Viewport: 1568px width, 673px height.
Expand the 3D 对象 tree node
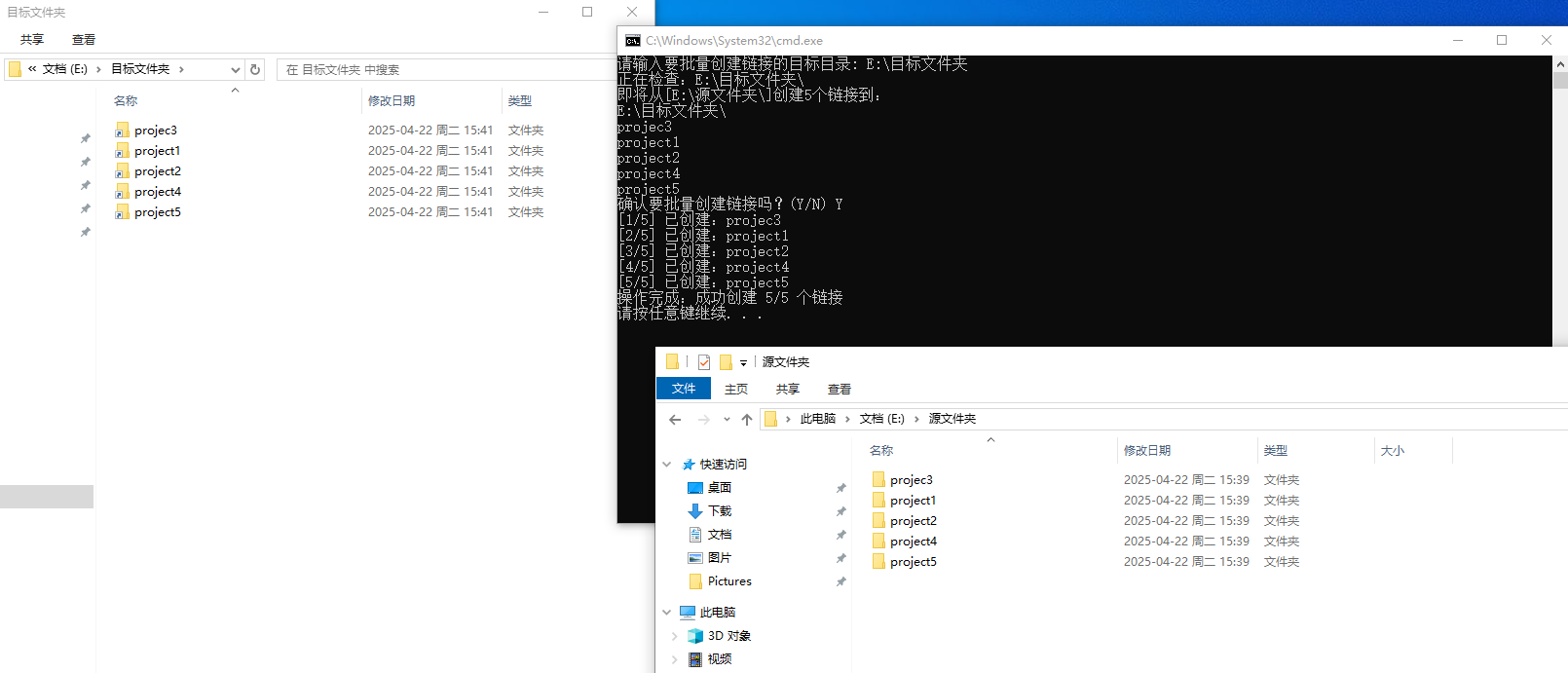674,636
